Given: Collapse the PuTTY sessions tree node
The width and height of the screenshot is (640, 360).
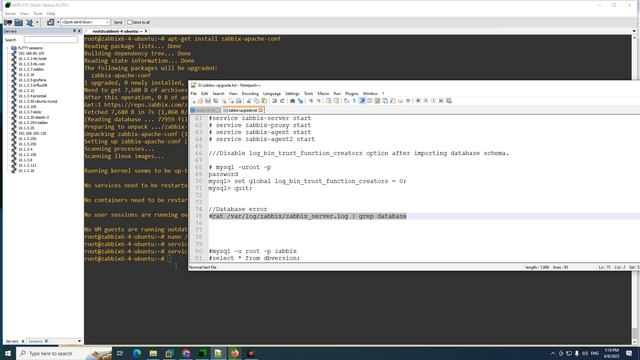Looking at the screenshot, I should tap(7, 48).
